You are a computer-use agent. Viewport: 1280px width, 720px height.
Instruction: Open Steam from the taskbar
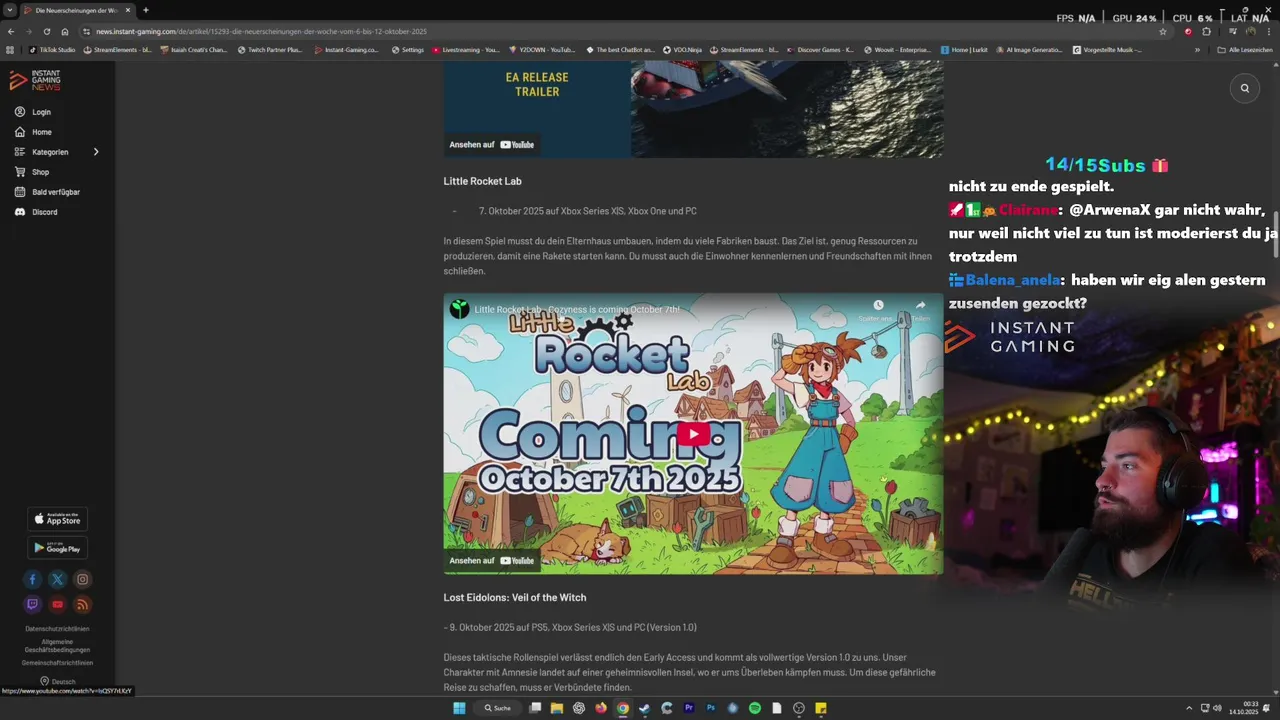pyautogui.click(x=645, y=708)
